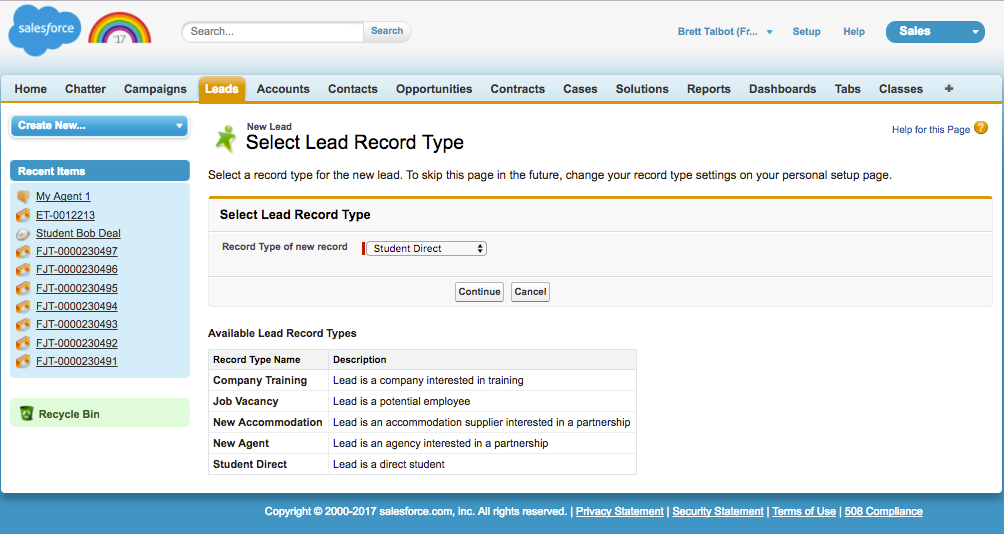The width and height of the screenshot is (1004, 534).
Task: Open the Privacy Statement footer link
Action: coord(619,511)
